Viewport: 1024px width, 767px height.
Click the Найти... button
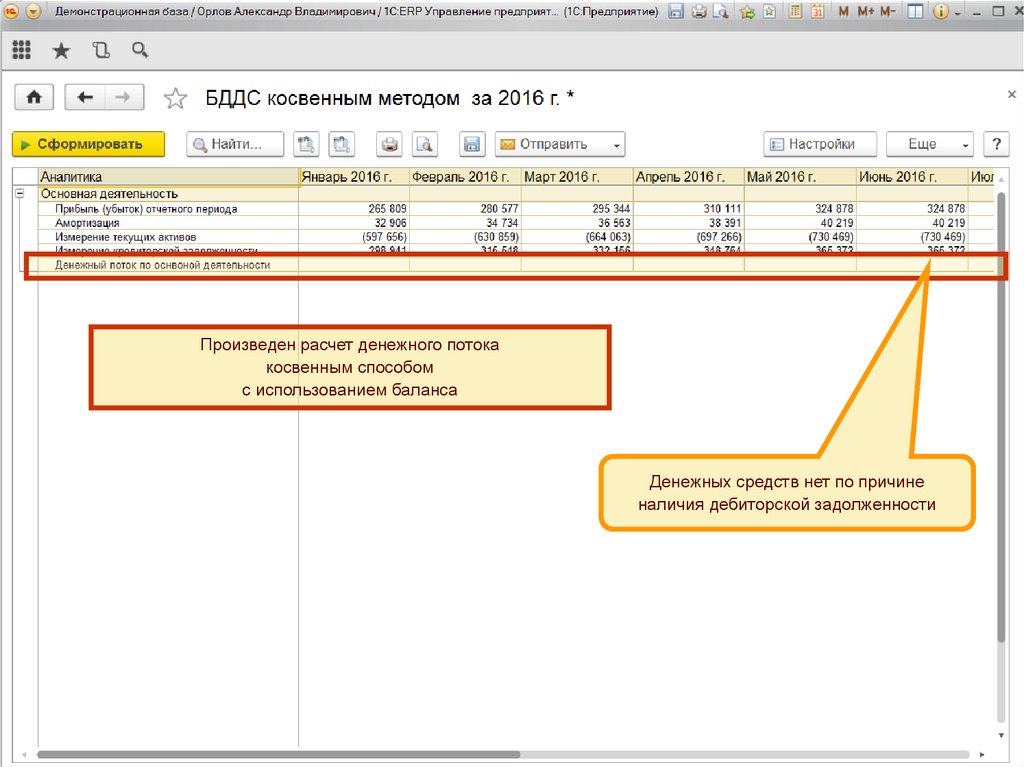point(235,144)
